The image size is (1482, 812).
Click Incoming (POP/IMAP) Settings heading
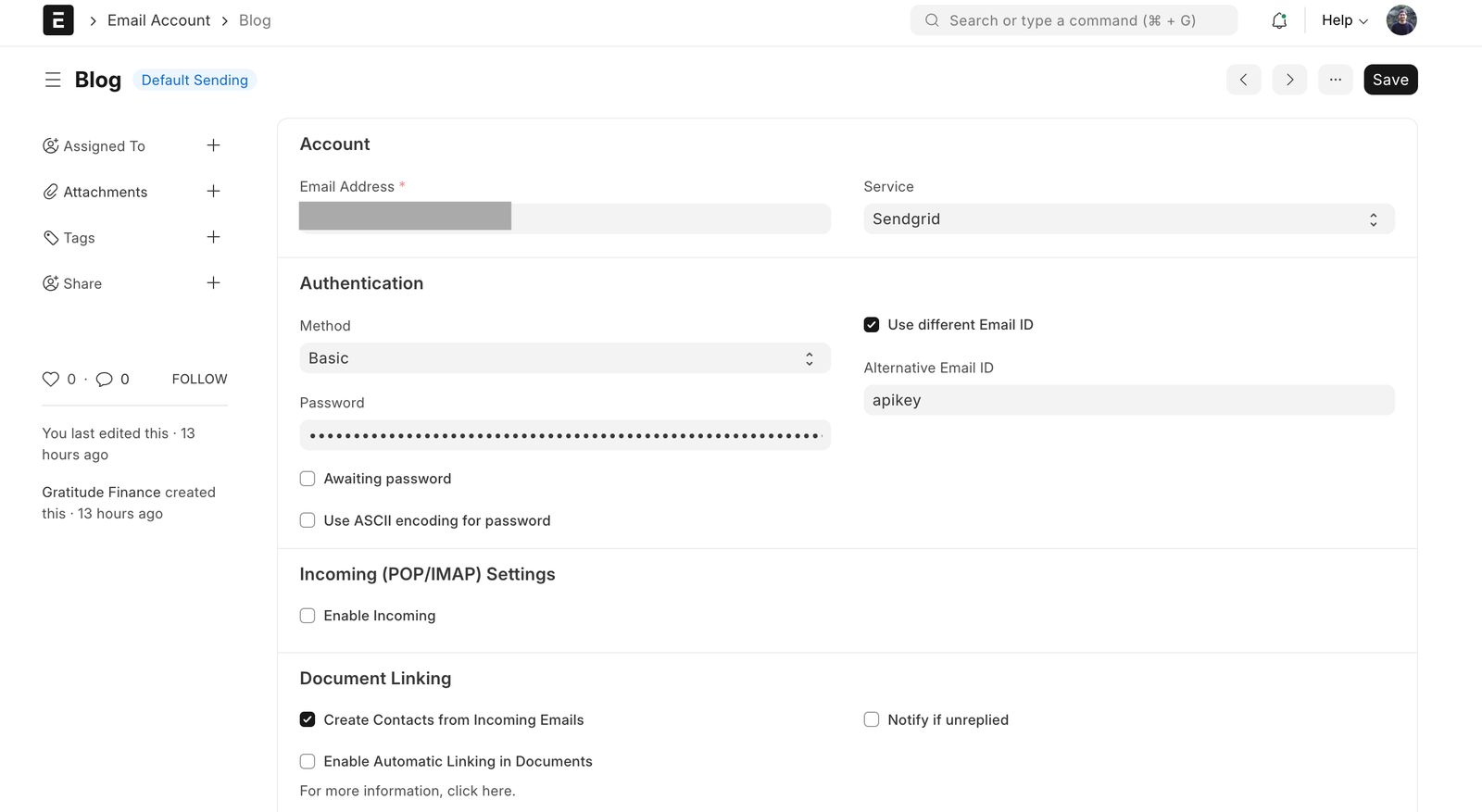[427, 574]
